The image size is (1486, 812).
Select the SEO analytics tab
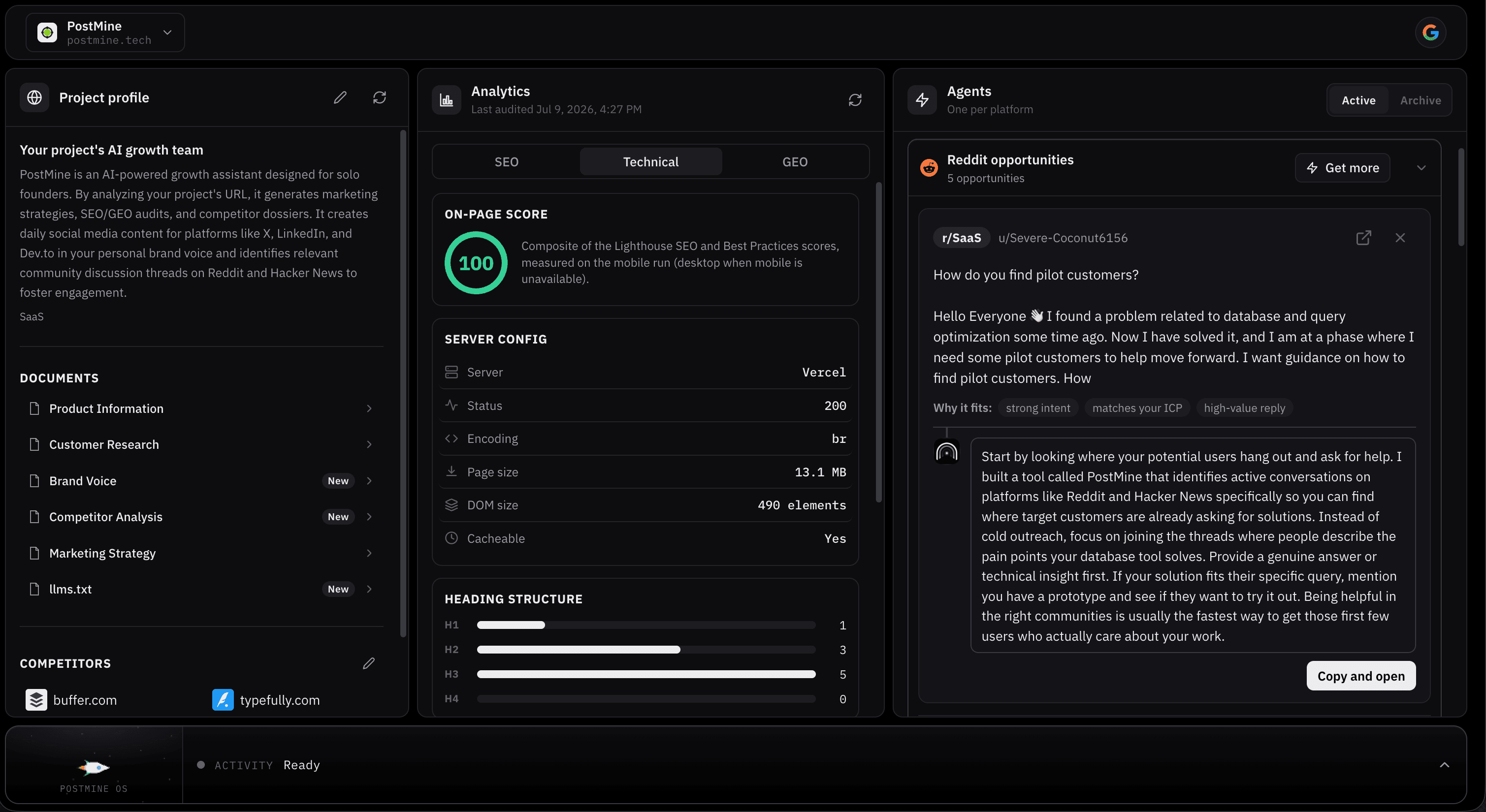tap(507, 161)
